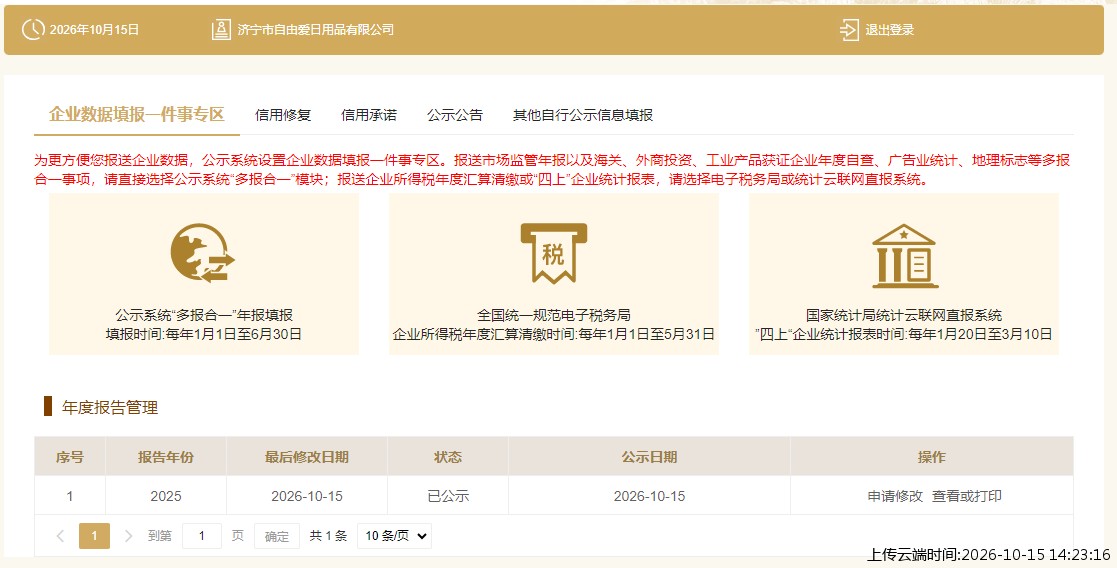Click the 公示日期 column header

pyautogui.click(x=649, y=457)
